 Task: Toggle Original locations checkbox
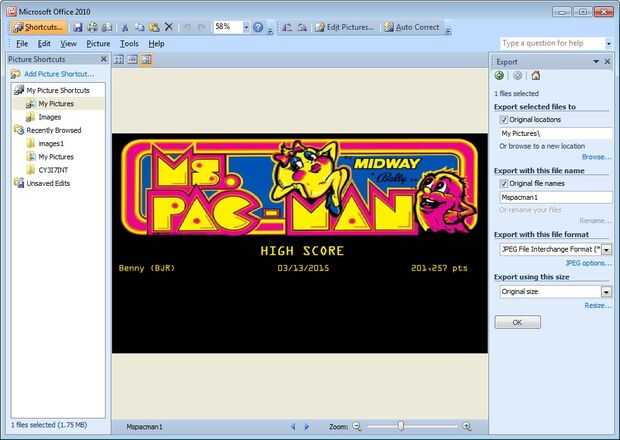pyautogui.click(x=504, y=119)
